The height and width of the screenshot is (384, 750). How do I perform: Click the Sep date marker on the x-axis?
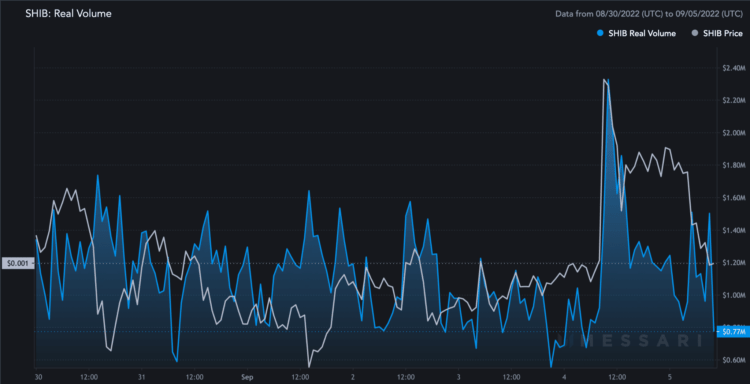[247, 376]
